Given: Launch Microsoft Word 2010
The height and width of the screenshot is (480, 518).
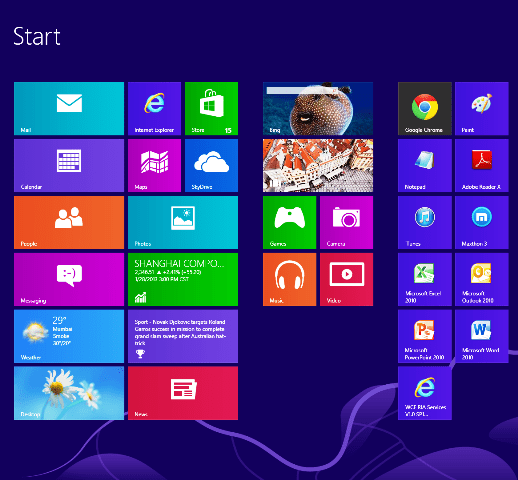Looking at the screenshot, I should (482, 336).
